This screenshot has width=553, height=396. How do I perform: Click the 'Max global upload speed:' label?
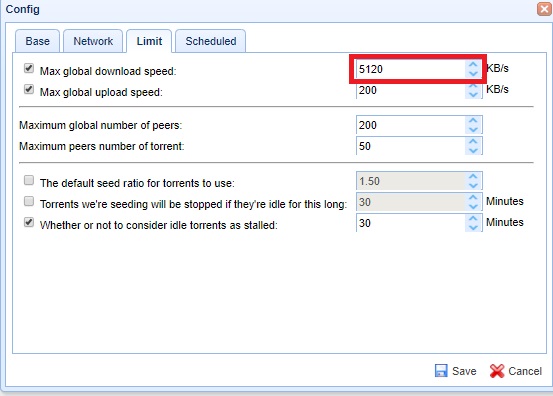coord(101,92)
